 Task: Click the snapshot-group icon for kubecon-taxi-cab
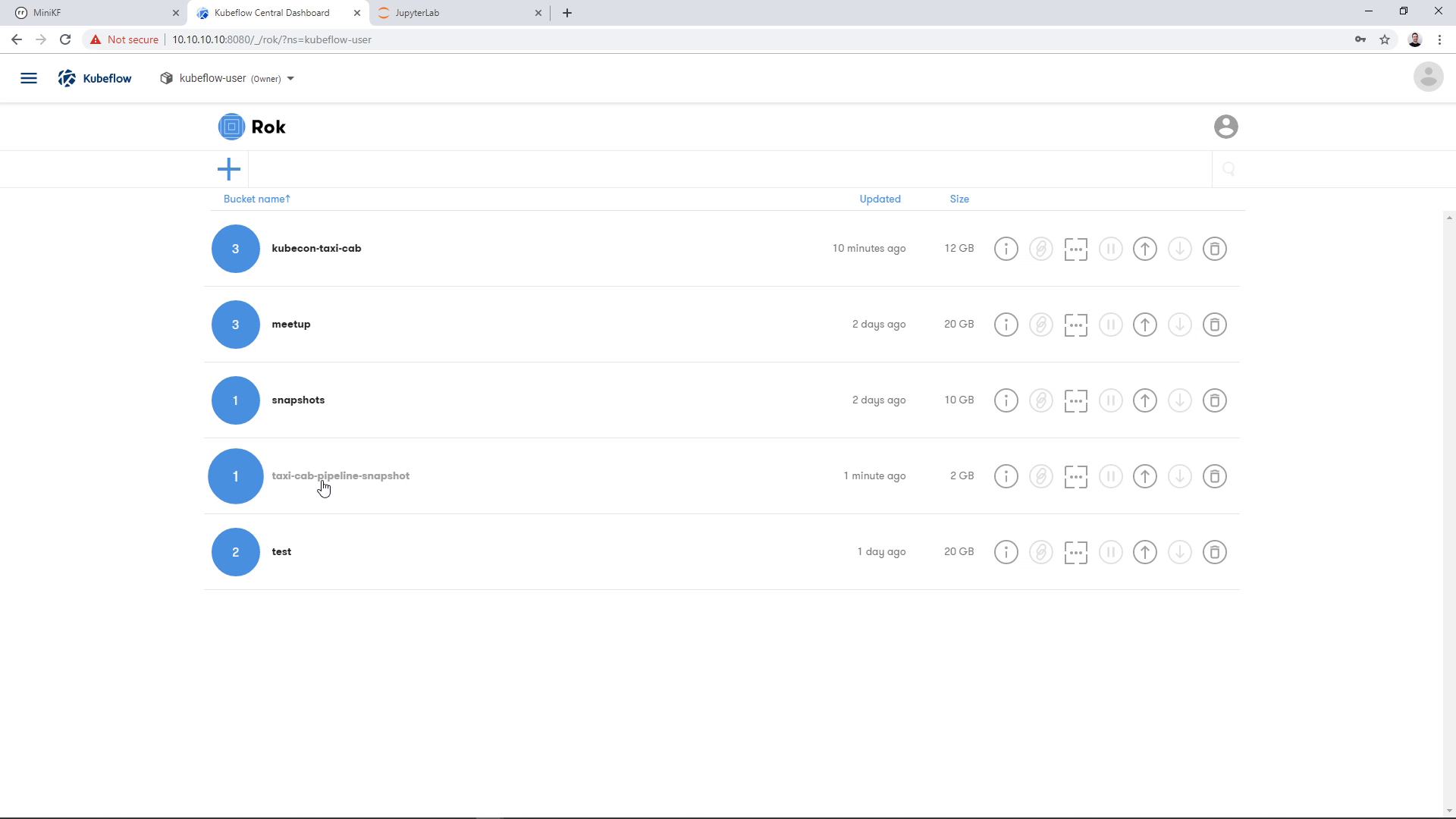1075,249
